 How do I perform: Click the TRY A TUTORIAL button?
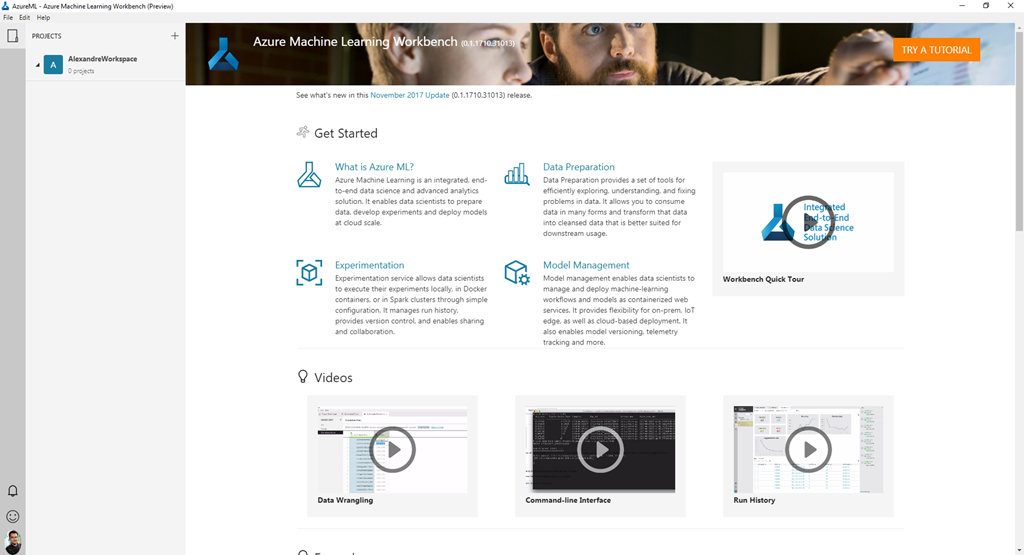point(936,50)
